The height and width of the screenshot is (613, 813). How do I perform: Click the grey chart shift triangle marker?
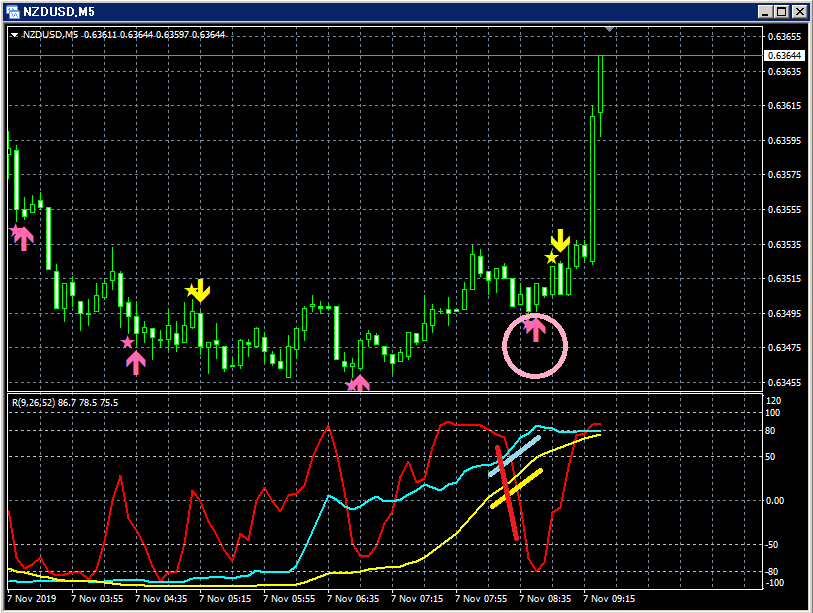click(x=610, y=30)
